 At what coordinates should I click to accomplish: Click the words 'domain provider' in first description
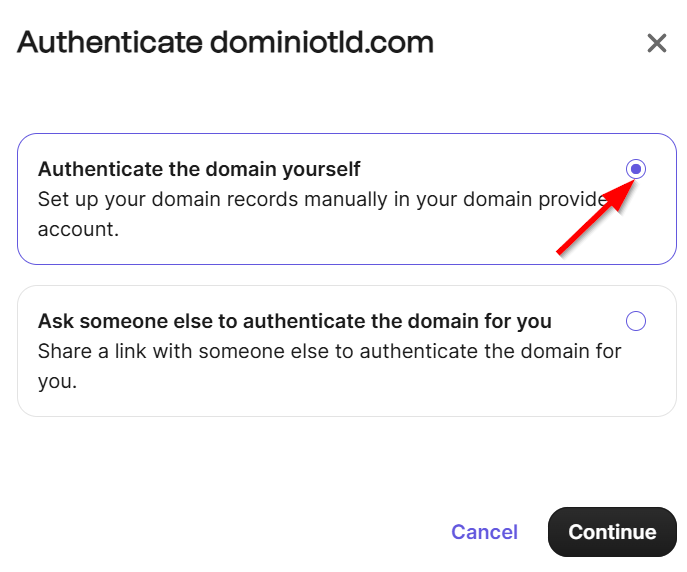538,199
